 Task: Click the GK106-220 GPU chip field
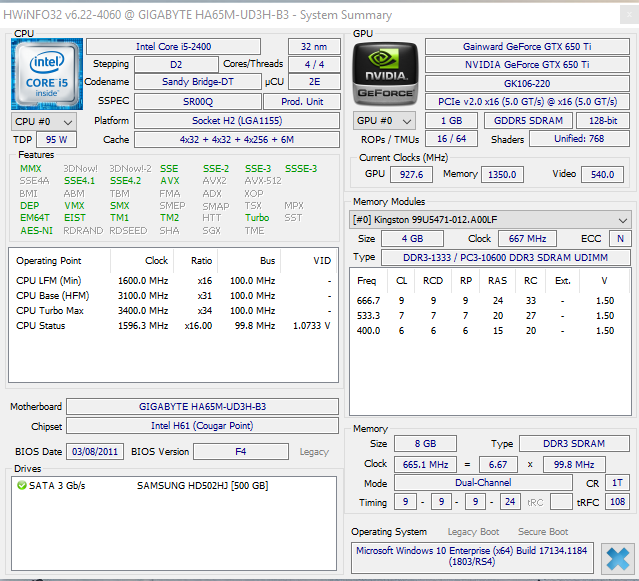tap(527, 84)
